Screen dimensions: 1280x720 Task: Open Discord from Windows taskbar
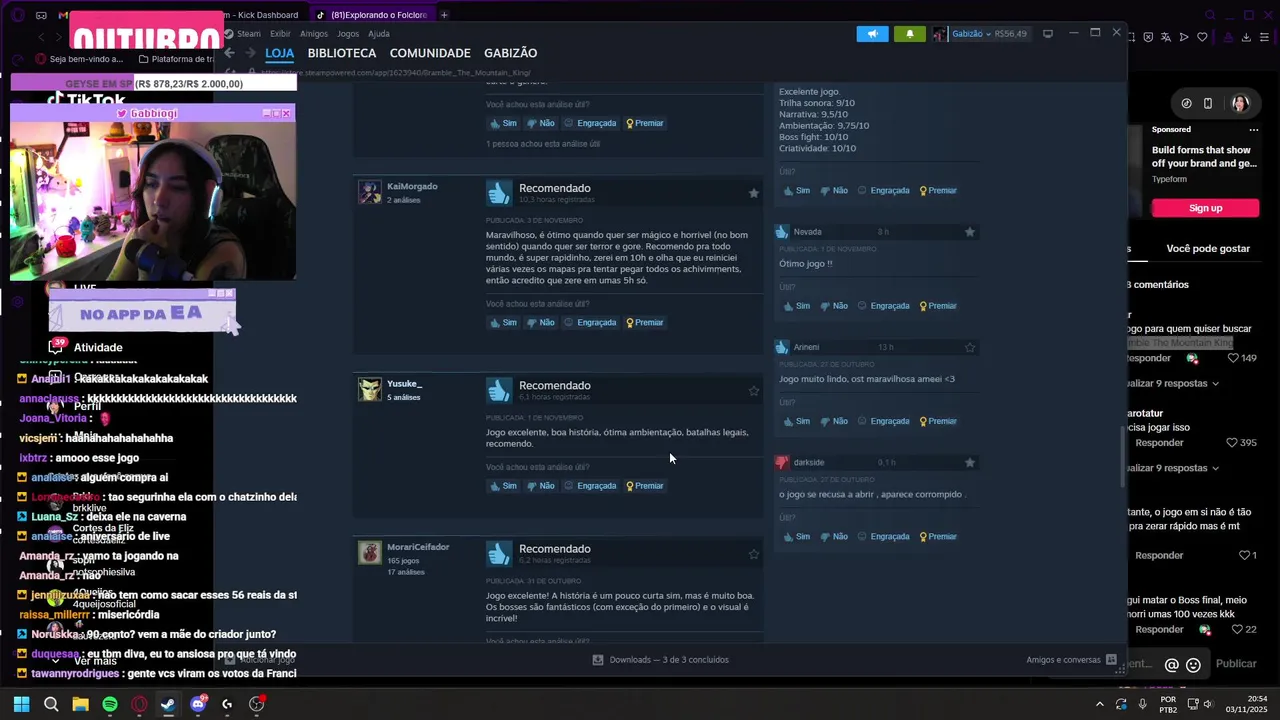(198, 704)
